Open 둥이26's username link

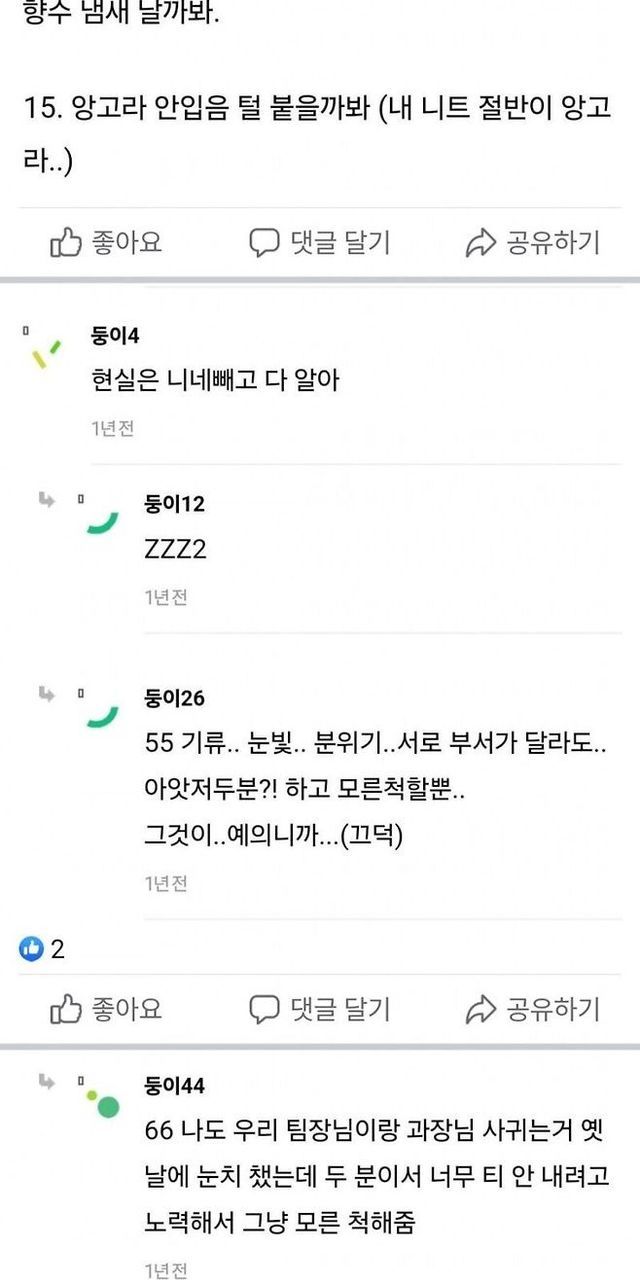click(x=174, y=698)
